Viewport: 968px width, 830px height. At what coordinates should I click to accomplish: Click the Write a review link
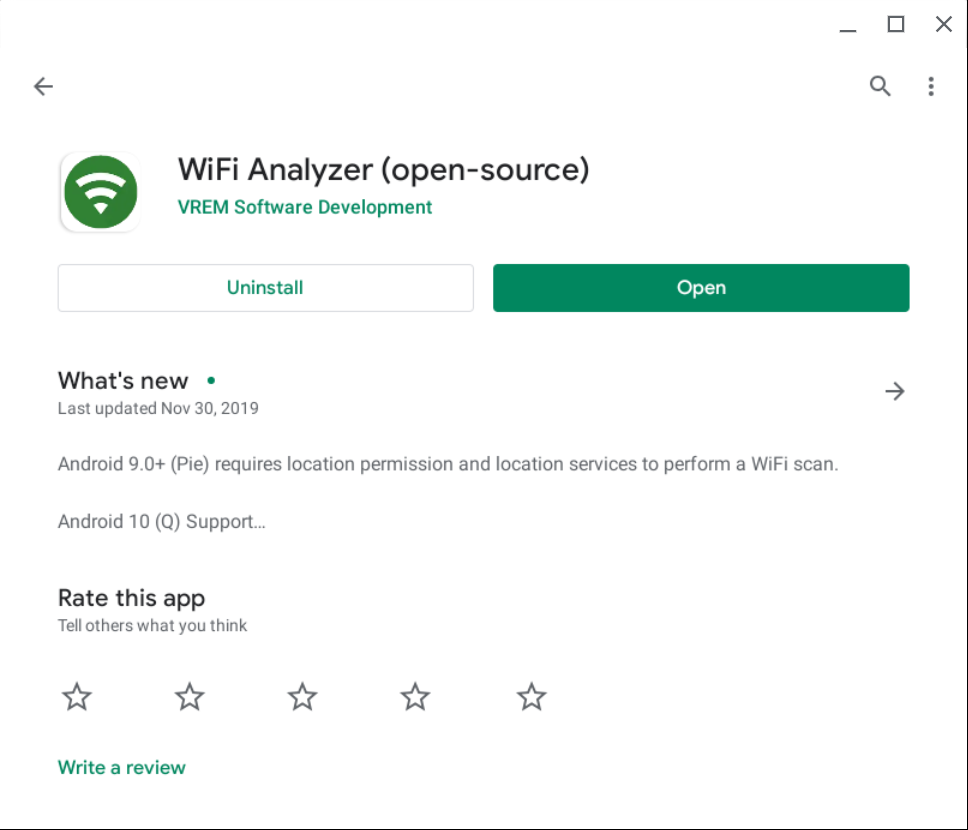click(122, 767)
